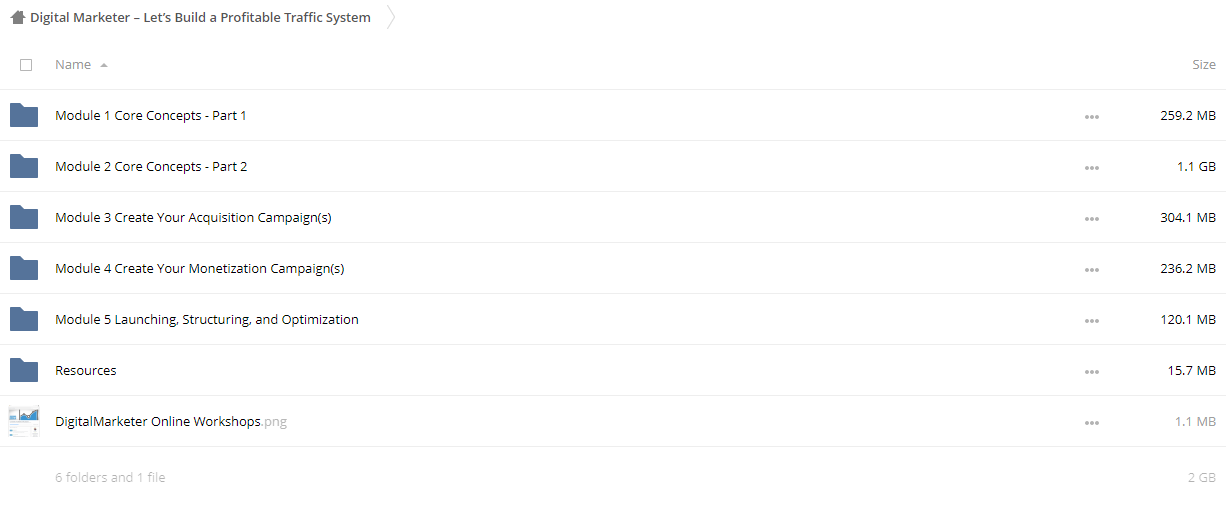1226x517 pixels.
Task: Open the Module 2 Core Concepts - Part 2 link
Action: [x=151, y=167]
